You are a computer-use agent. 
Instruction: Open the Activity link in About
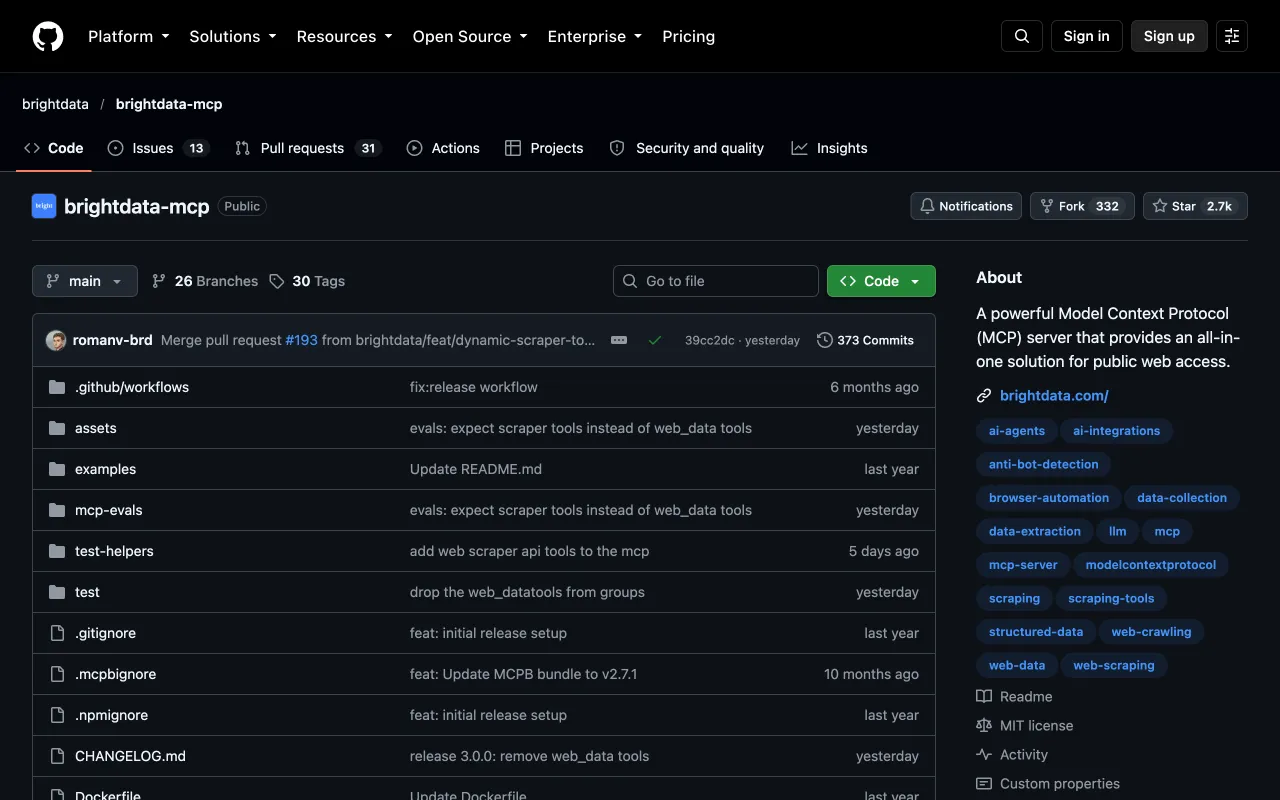(1012, 755)
